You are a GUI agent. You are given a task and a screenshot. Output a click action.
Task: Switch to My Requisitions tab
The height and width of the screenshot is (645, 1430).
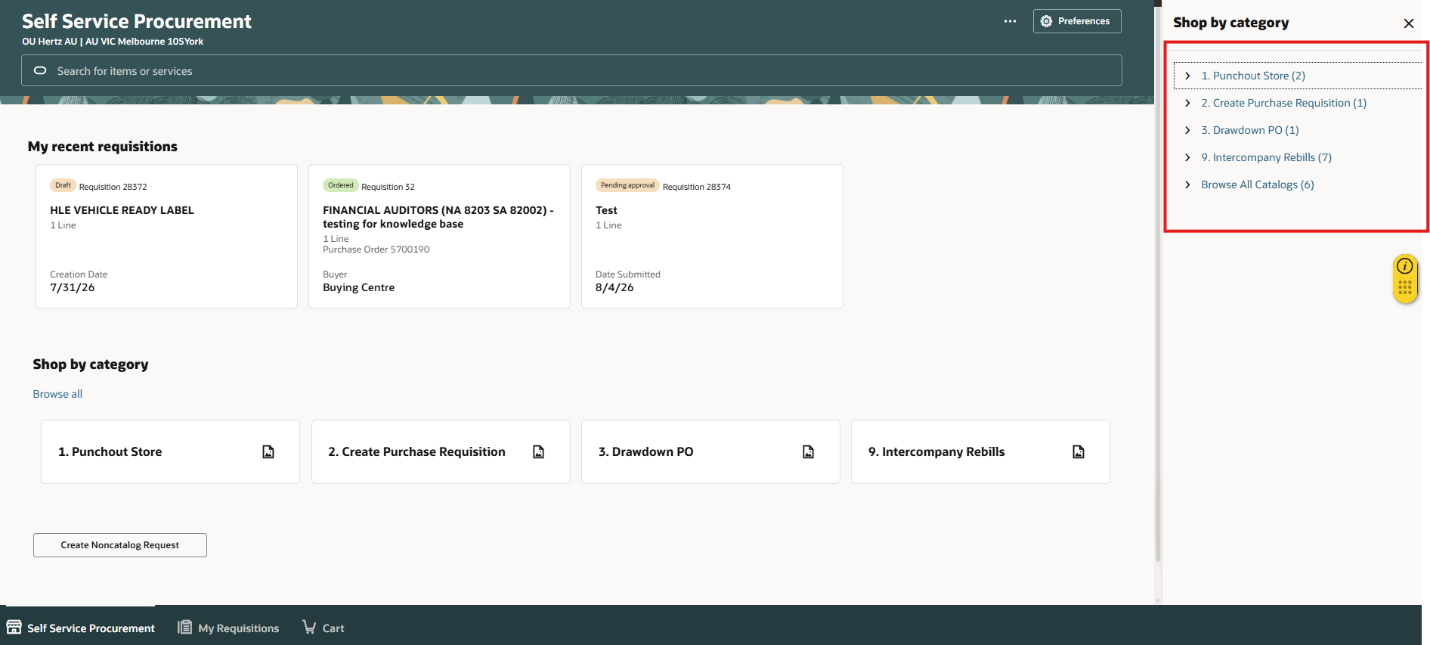(x=228, y=627)
